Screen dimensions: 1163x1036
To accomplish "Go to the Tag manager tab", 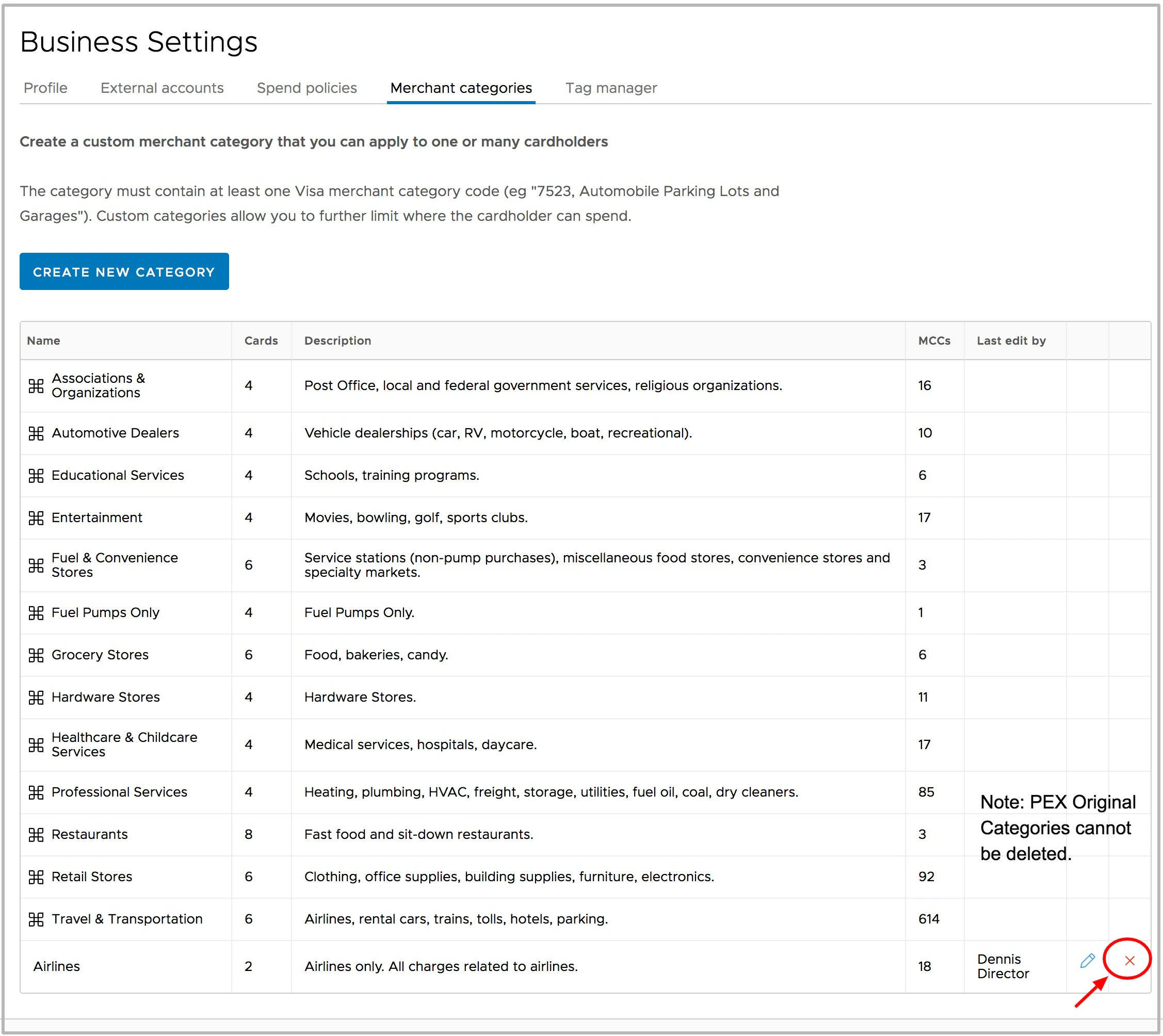I will [x=611, y=88].
